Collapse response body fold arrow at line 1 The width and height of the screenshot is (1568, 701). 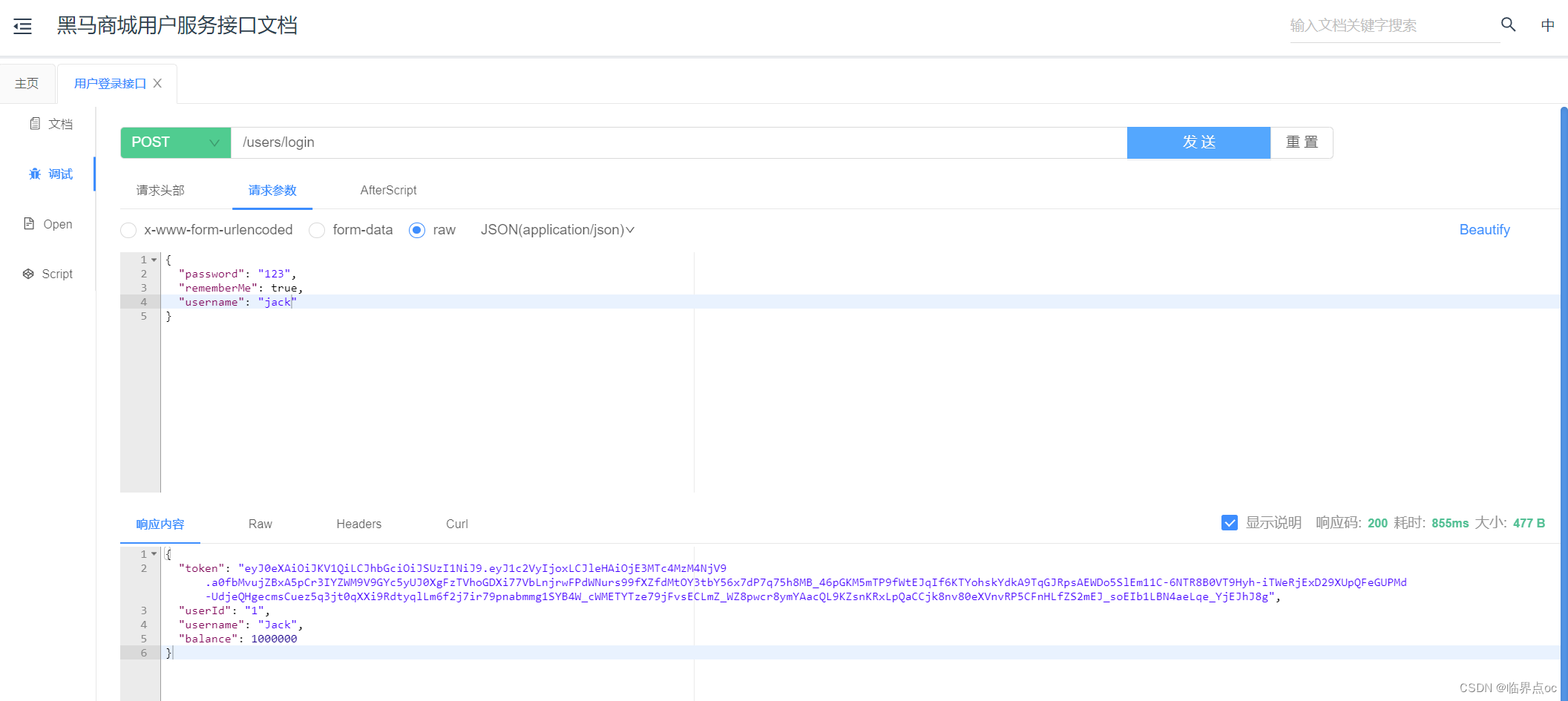click(154, 554)
